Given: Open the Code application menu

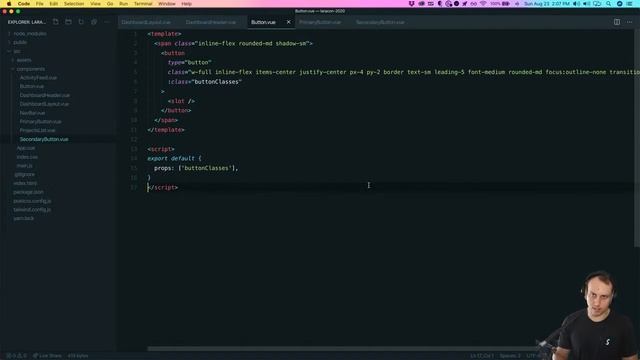Looking at the screenshot, I should [24, 4].
